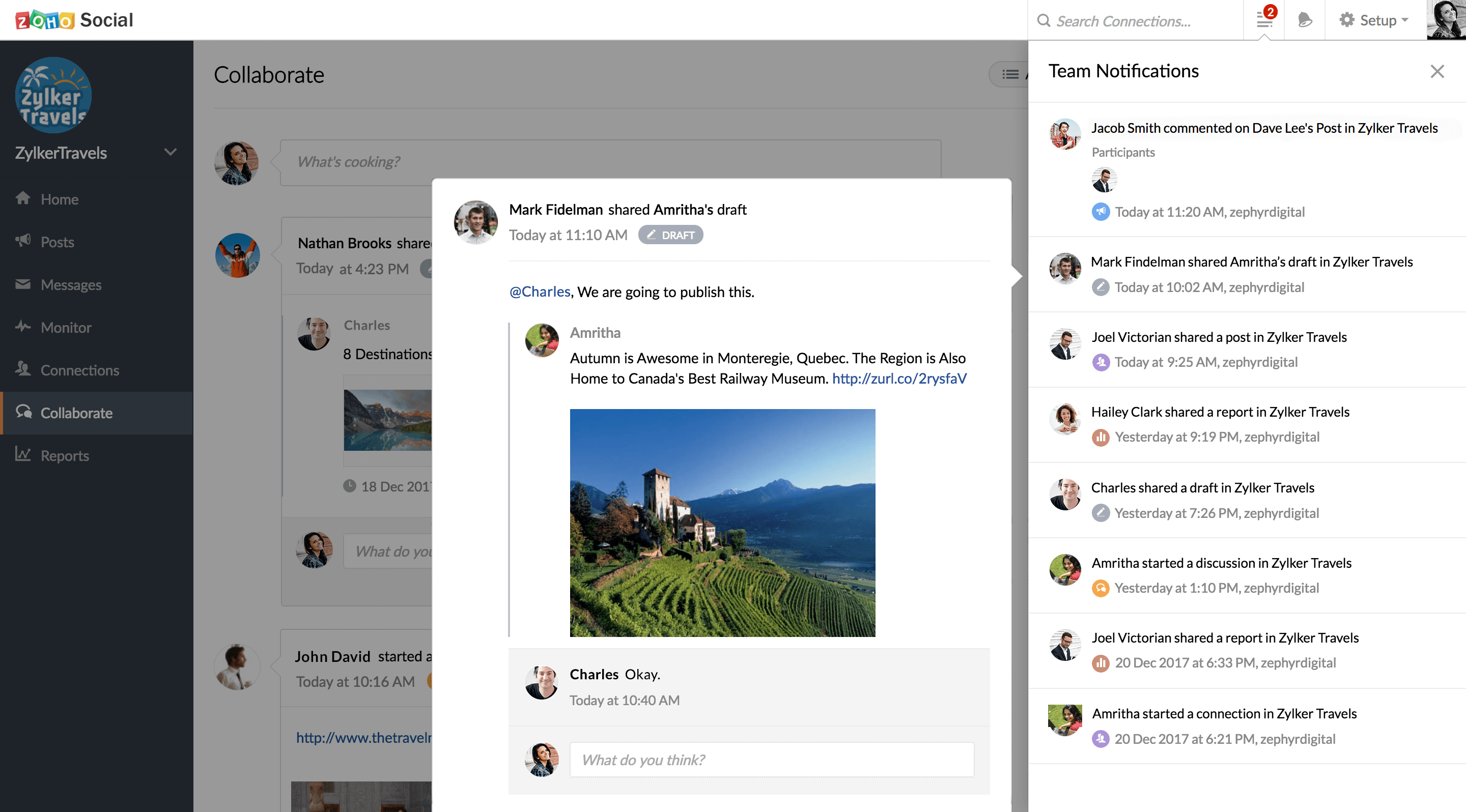Open the Setup dropdown menu

tap(1374, 20)
